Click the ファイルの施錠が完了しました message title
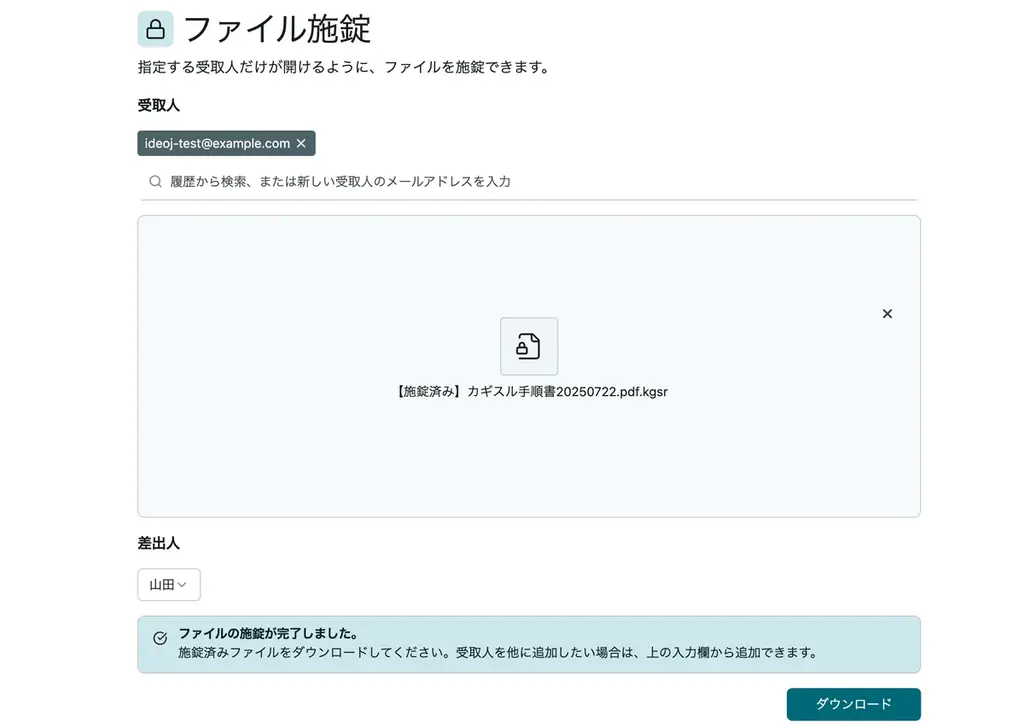 (268, 634)
